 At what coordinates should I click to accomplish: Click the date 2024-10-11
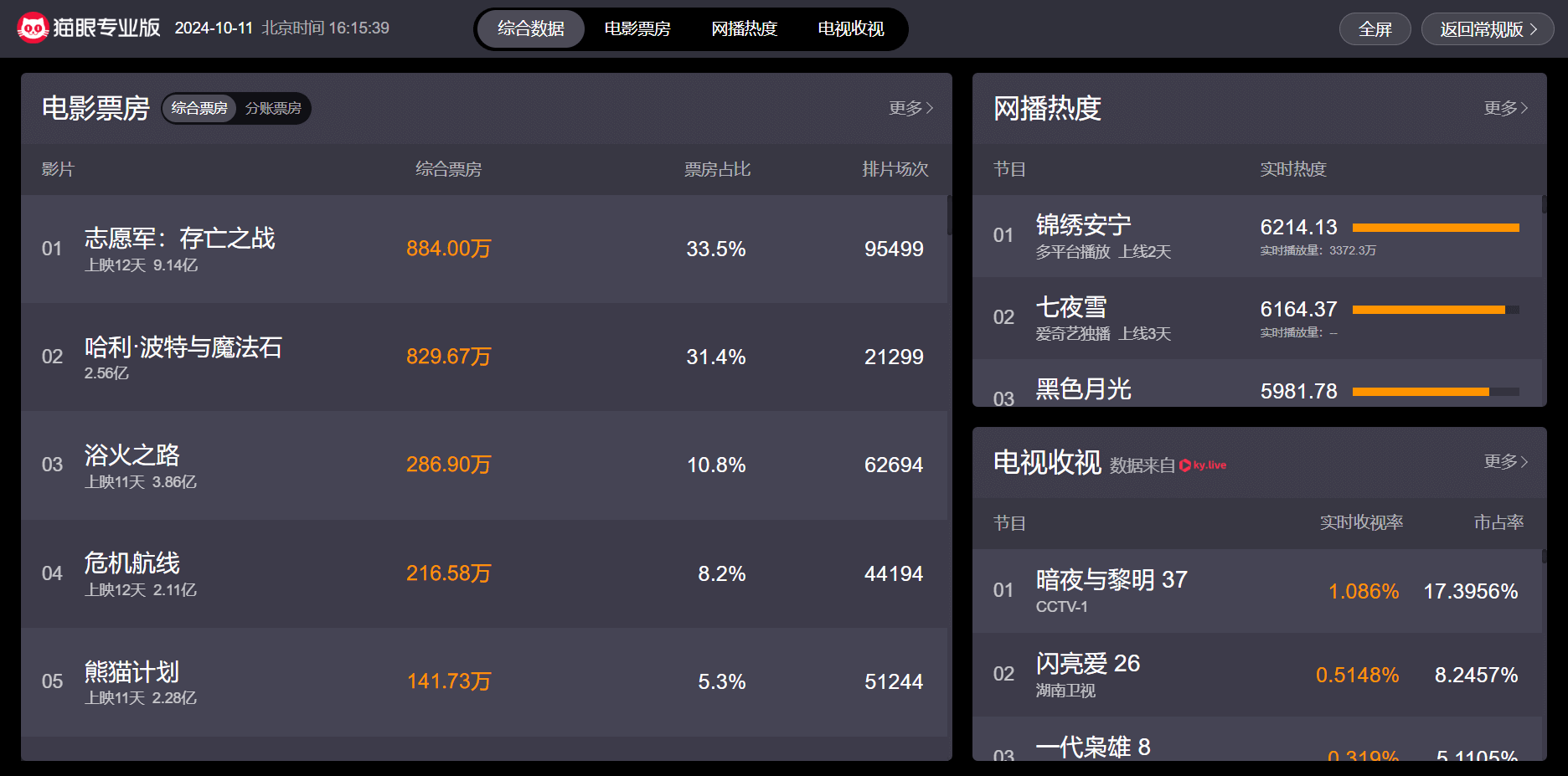coord(214,28)
